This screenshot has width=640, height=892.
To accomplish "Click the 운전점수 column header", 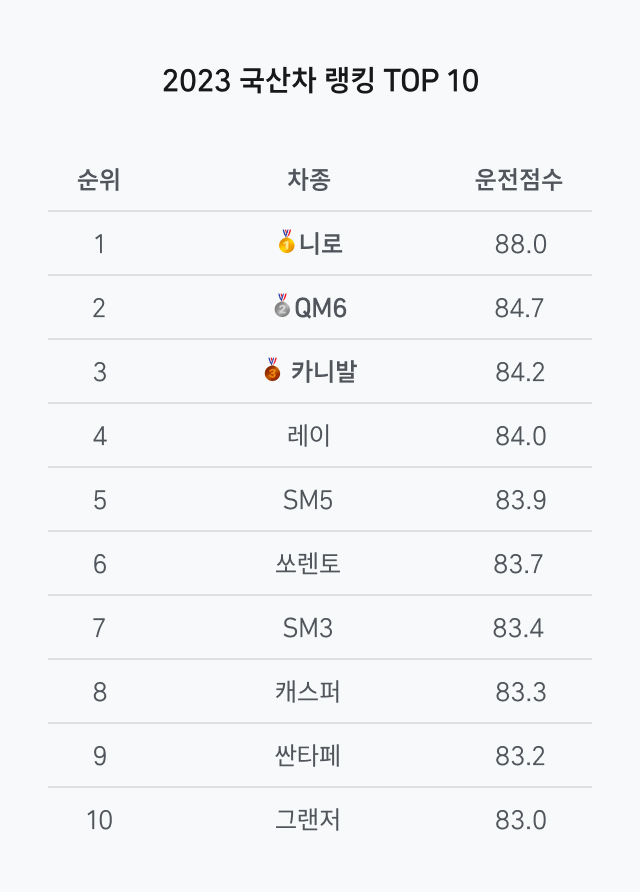I will pyautogui.click(x=519, y=181).
